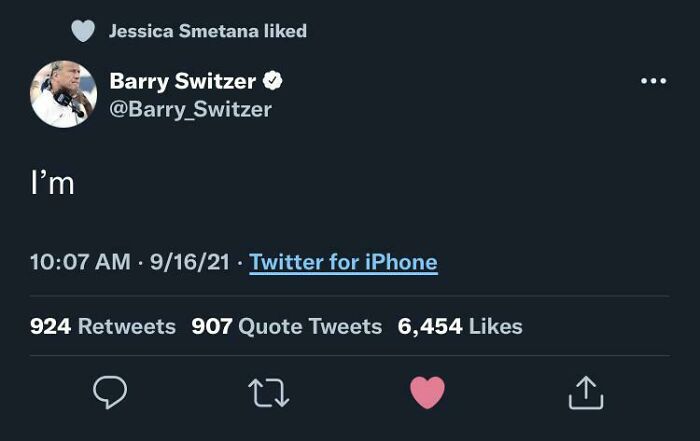The width and height of the screenshot is (700, 441).
Task: Click the 10:07 AM timestamp
Action: tap(80, 262)
